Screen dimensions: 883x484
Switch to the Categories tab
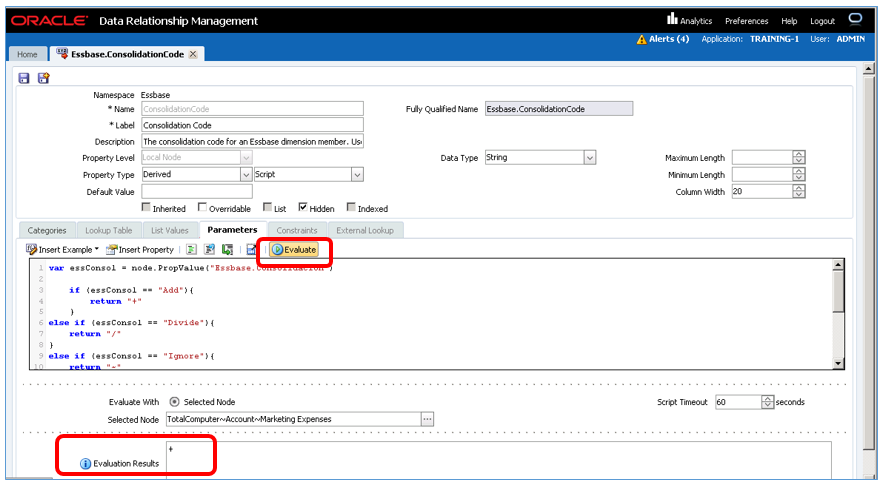(x=47, y=230)
